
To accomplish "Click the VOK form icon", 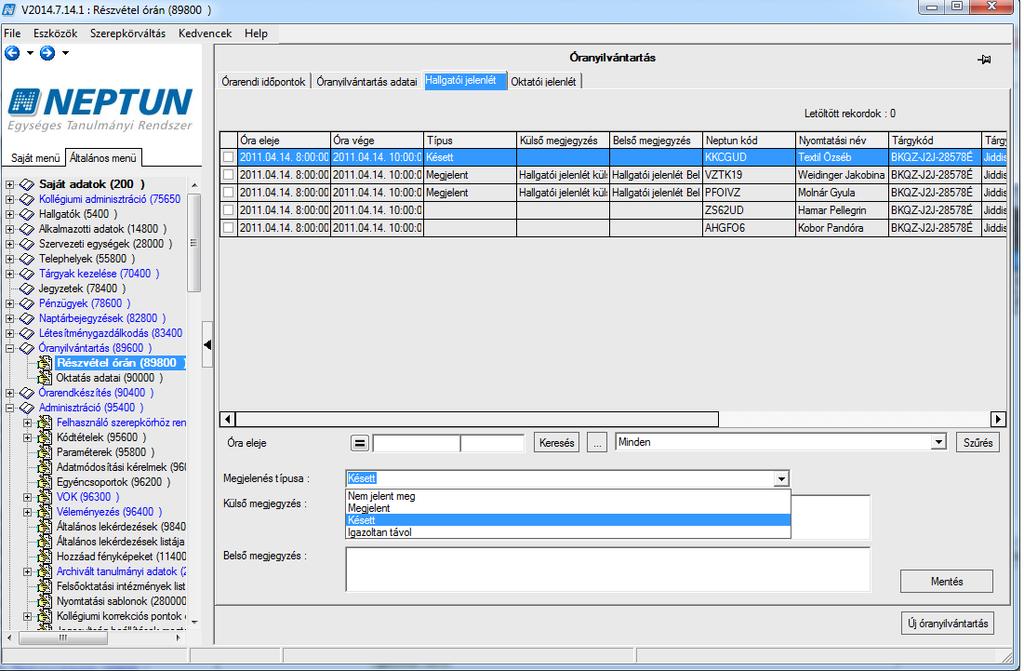I will (x=44, y=497).
